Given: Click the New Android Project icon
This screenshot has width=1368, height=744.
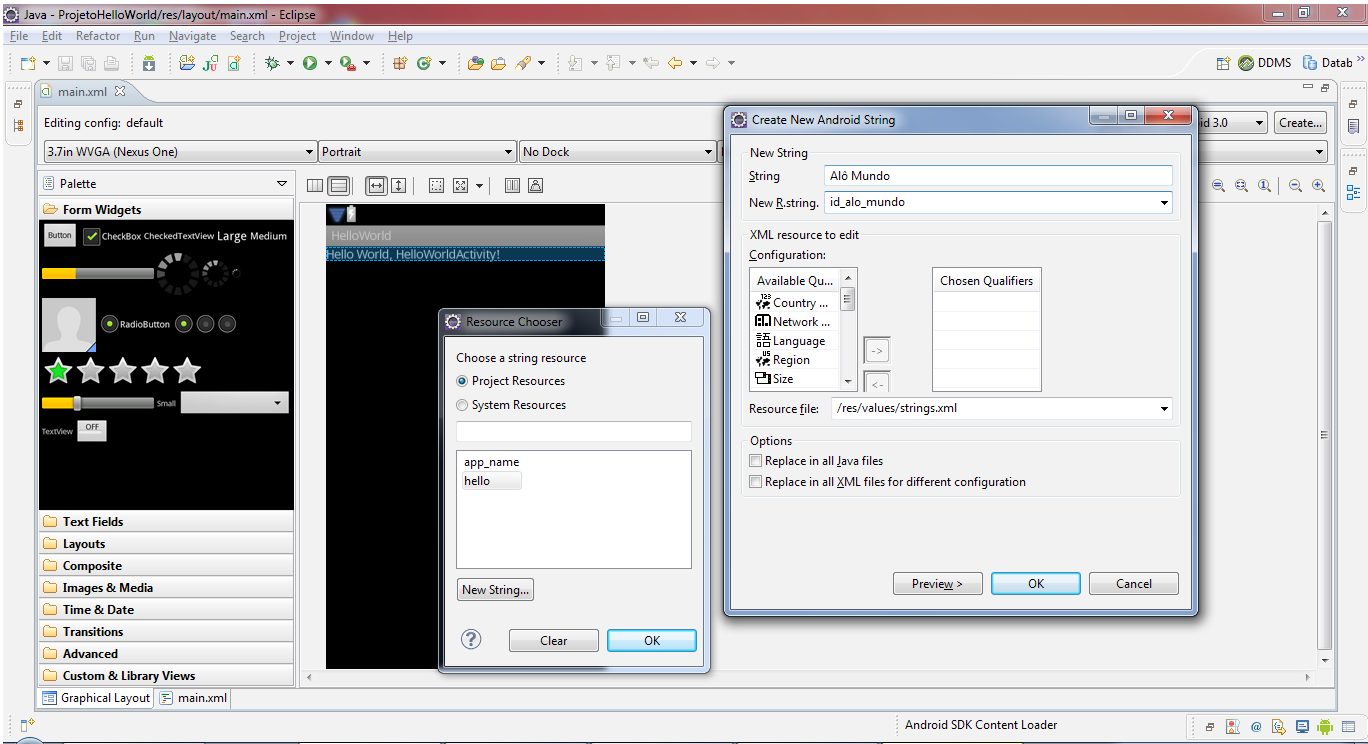Looking at the screenshot, I should click(x=187, y=63).
